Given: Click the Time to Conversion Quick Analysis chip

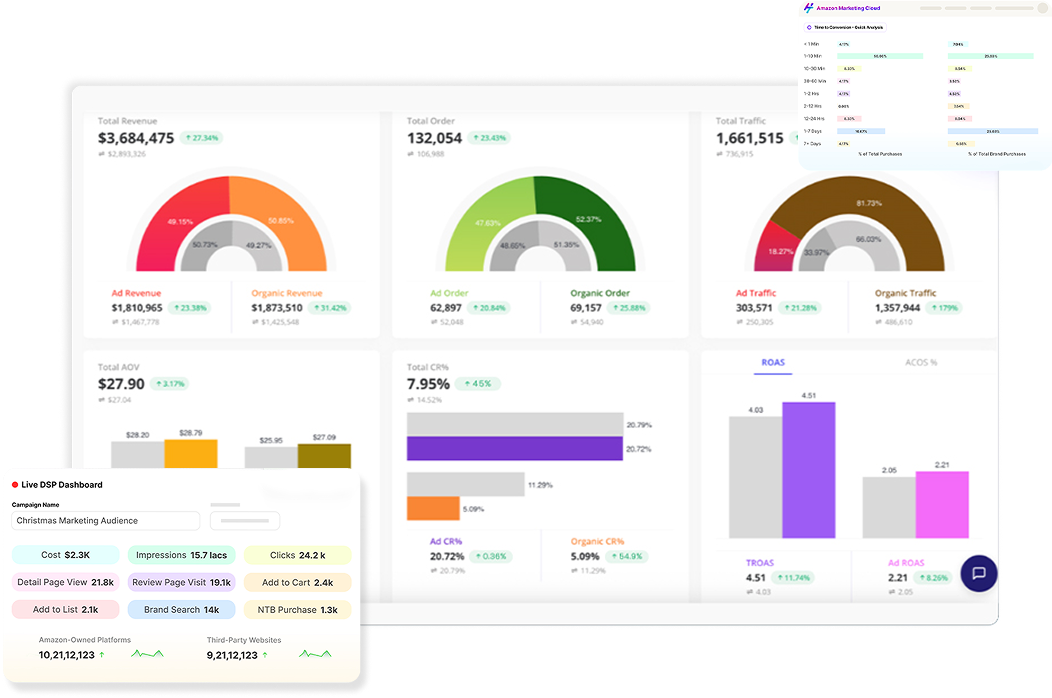Looking at the screenshot, I should (x=850, y=28).
